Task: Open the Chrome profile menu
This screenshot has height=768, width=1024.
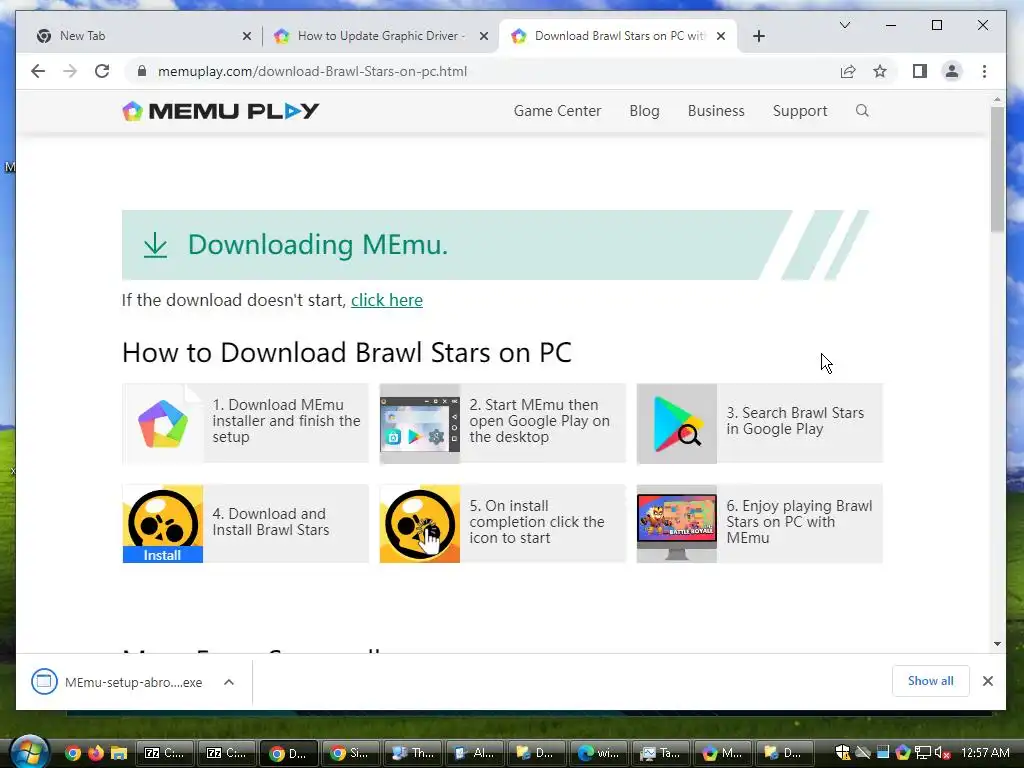Action: pos(952,71)
